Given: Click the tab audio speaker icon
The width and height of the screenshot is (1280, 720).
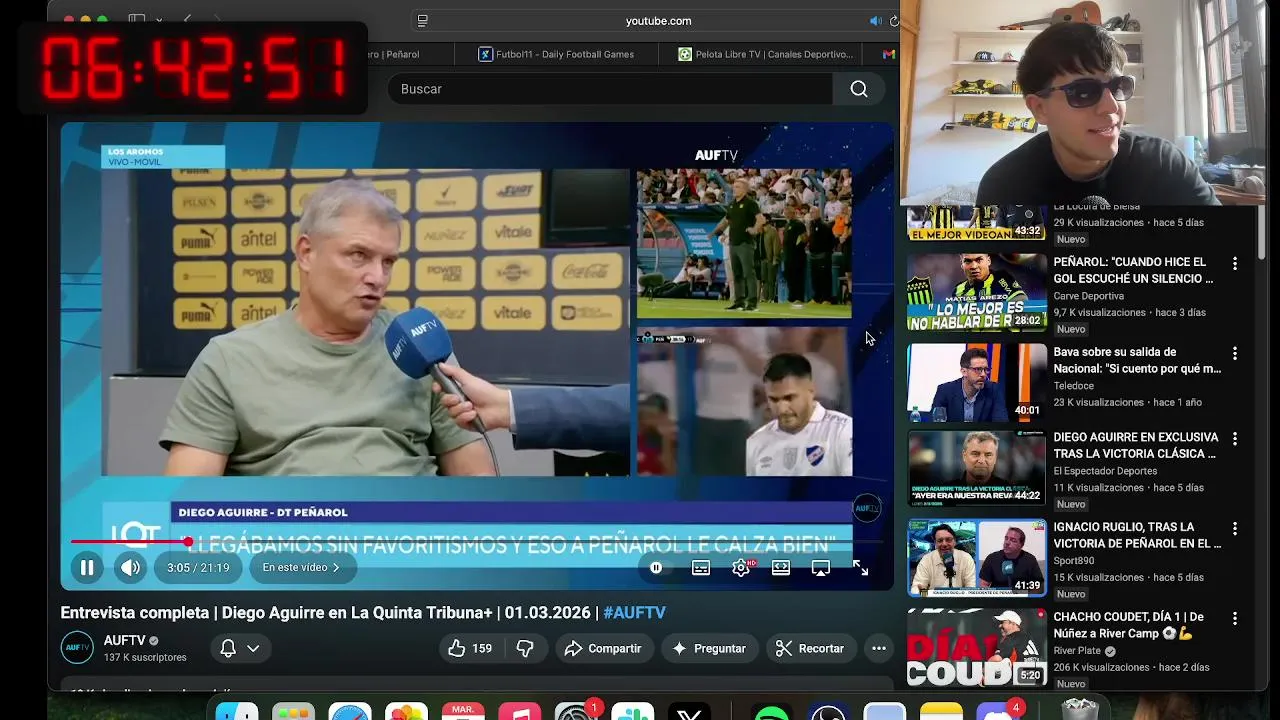Looking at the screenshot, I should click(876, 21).
